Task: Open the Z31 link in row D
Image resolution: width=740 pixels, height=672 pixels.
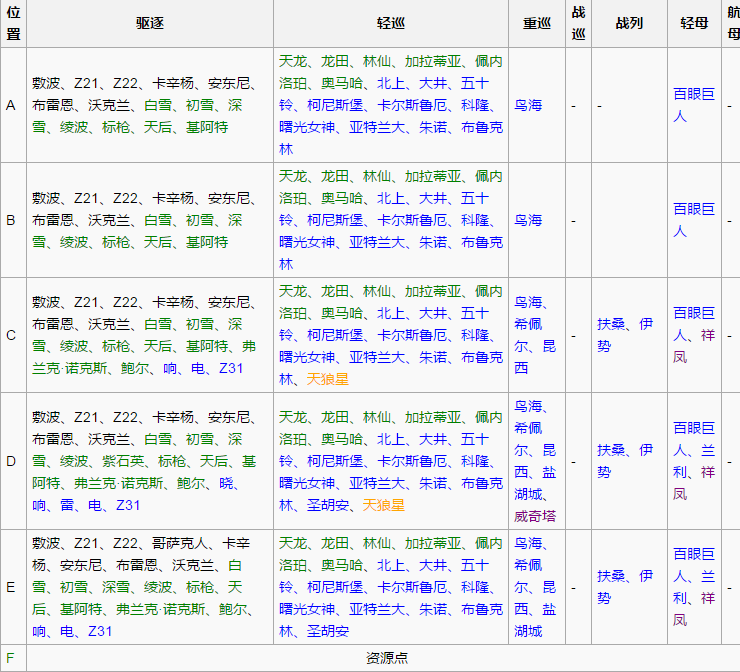Action: pyautogui.click(x=128, y=505)
